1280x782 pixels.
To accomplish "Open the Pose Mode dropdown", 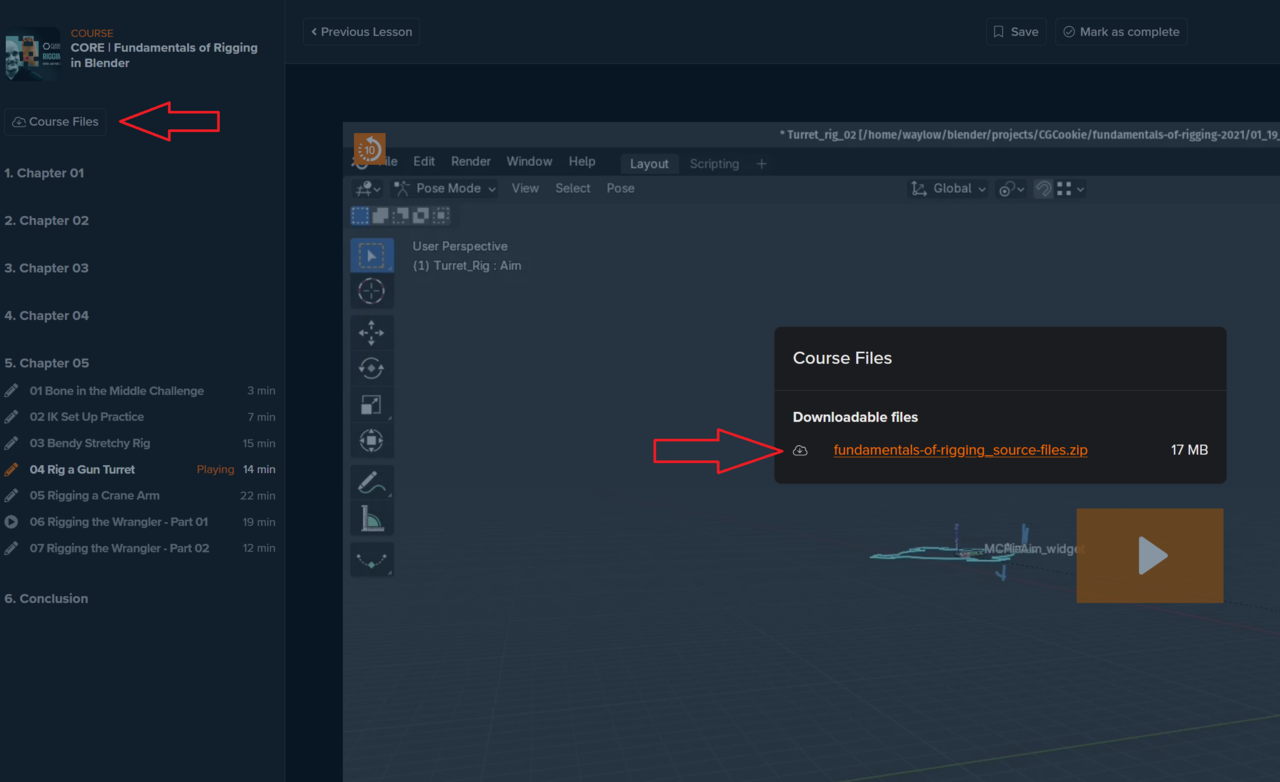I will (445, 189).
